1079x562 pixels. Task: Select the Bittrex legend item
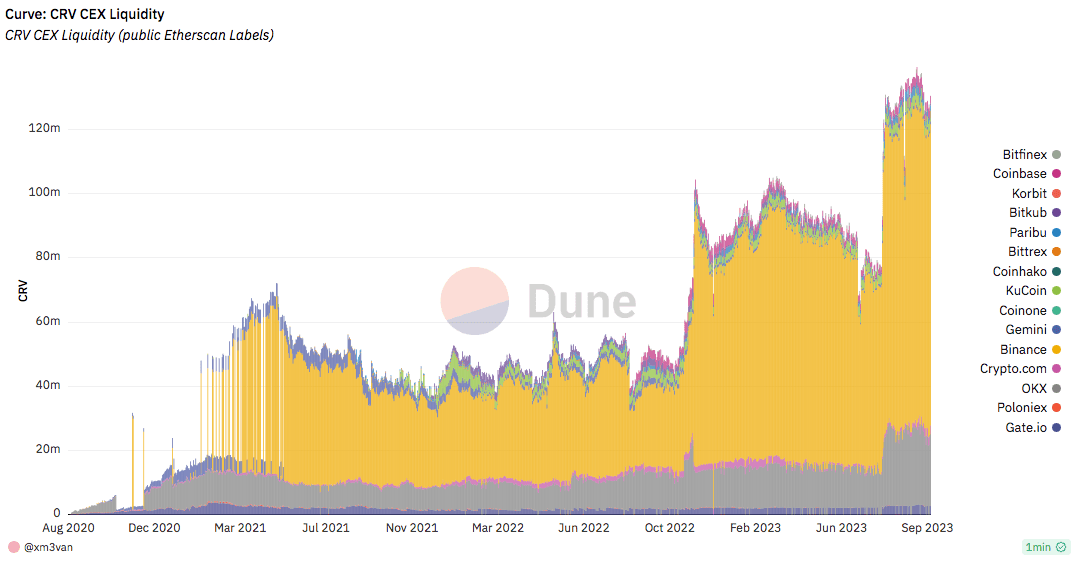1032,252
